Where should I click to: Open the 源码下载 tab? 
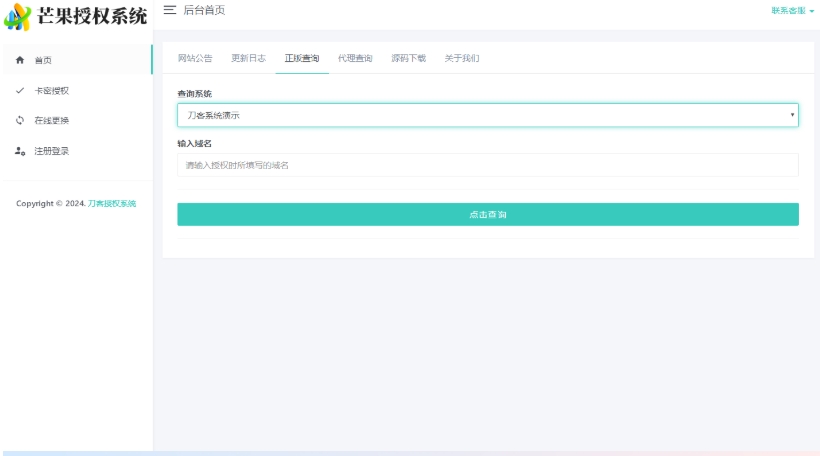[x=408, y=58]
